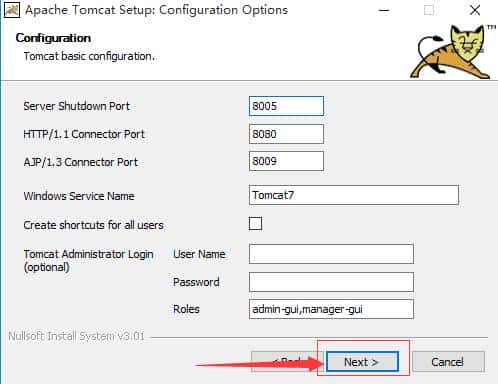Click the Roles field containing admin-gui,manager-gui
Screen dimensions: 498x384
(331, 309)
